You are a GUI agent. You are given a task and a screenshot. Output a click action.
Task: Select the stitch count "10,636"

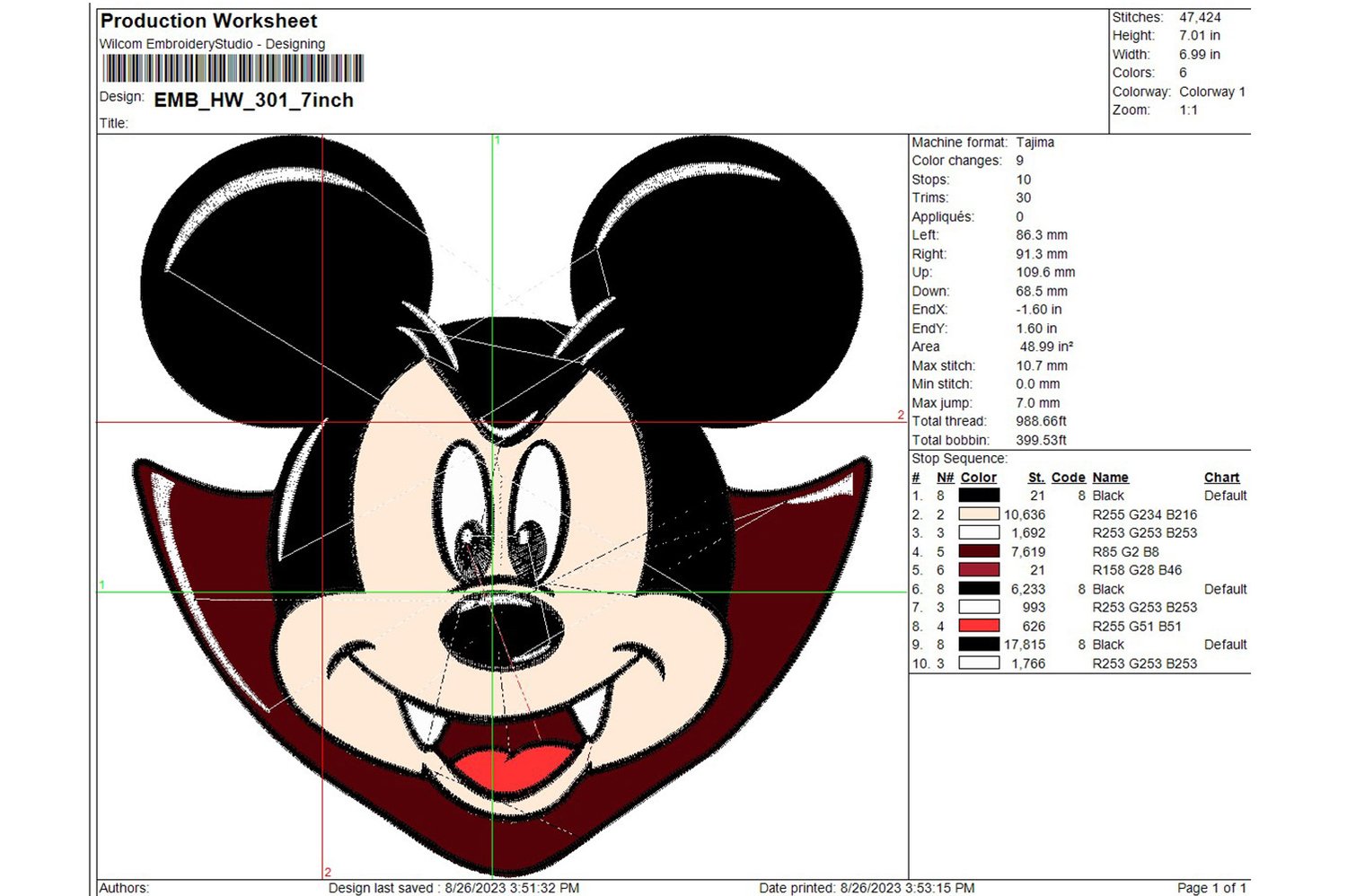1025,514
